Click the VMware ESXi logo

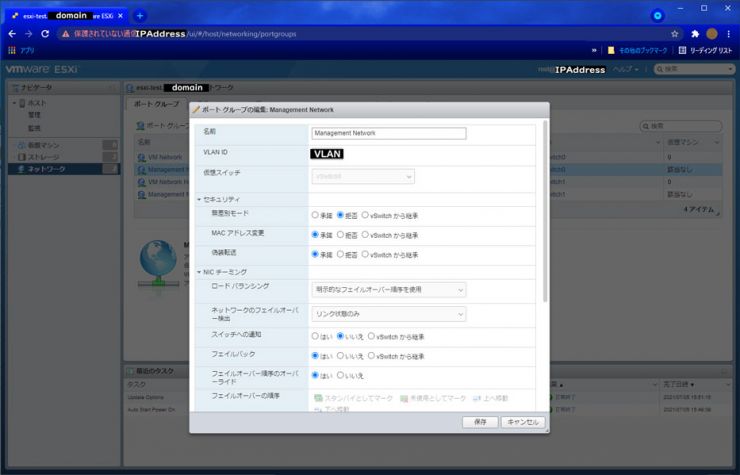click(42, 69)
